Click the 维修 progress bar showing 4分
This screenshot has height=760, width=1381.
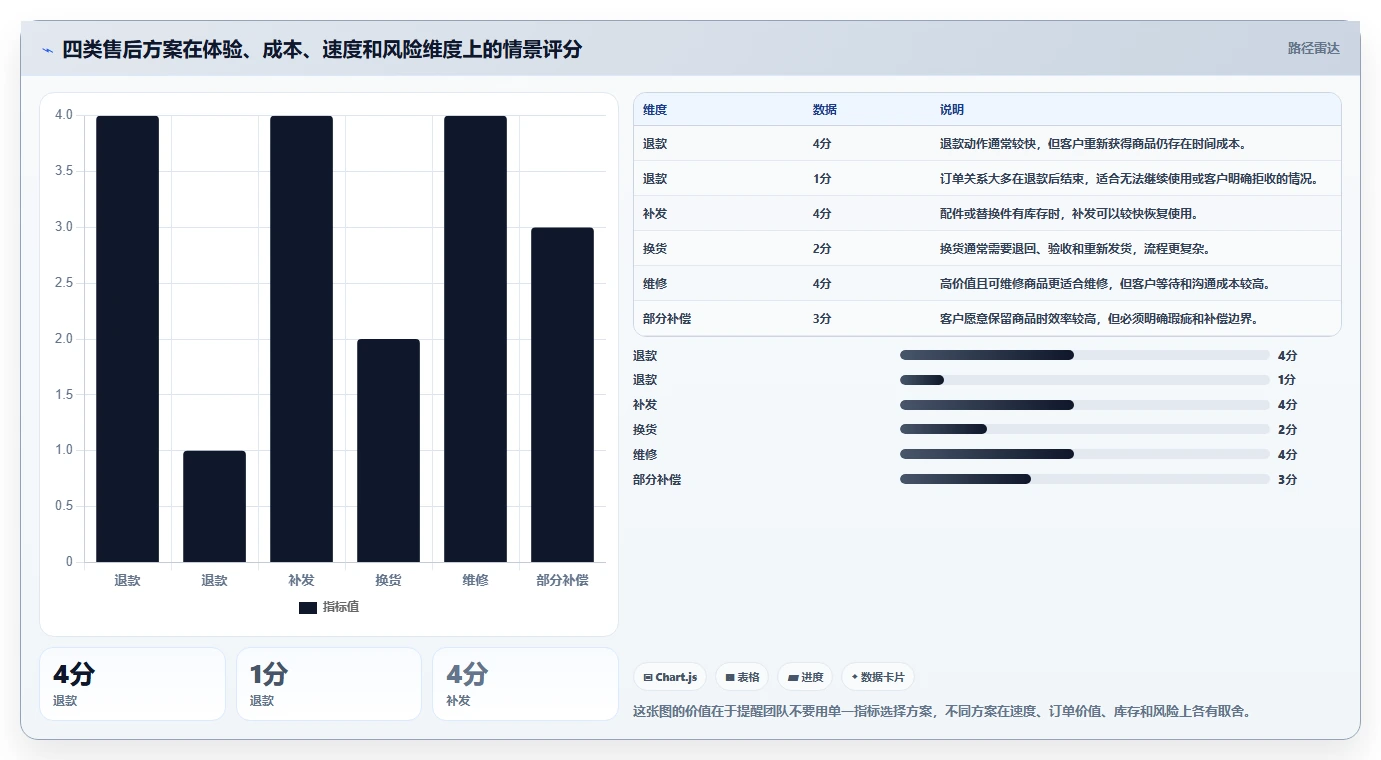point(1084,454)
